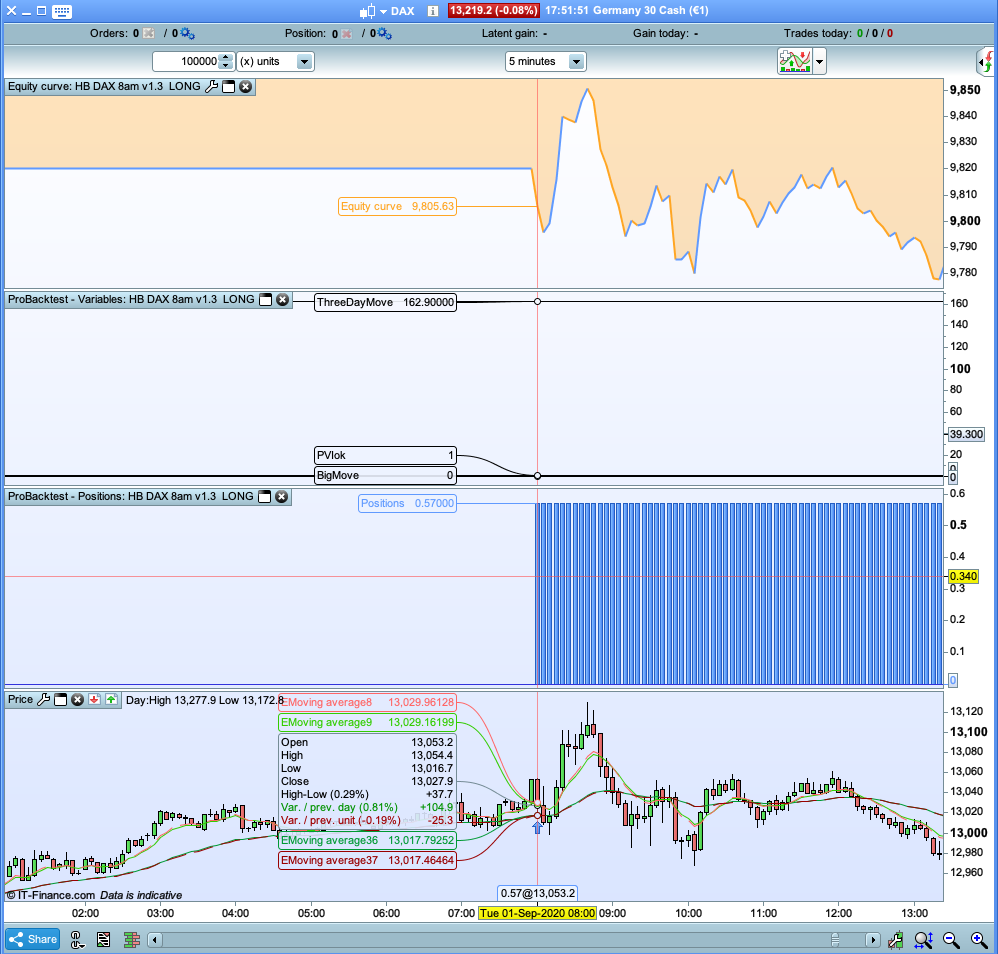Image resolution: width=998 pixels, height=954 pixels.
Task: Click the candlestick chart style icon
Action: tap(367, 11)
